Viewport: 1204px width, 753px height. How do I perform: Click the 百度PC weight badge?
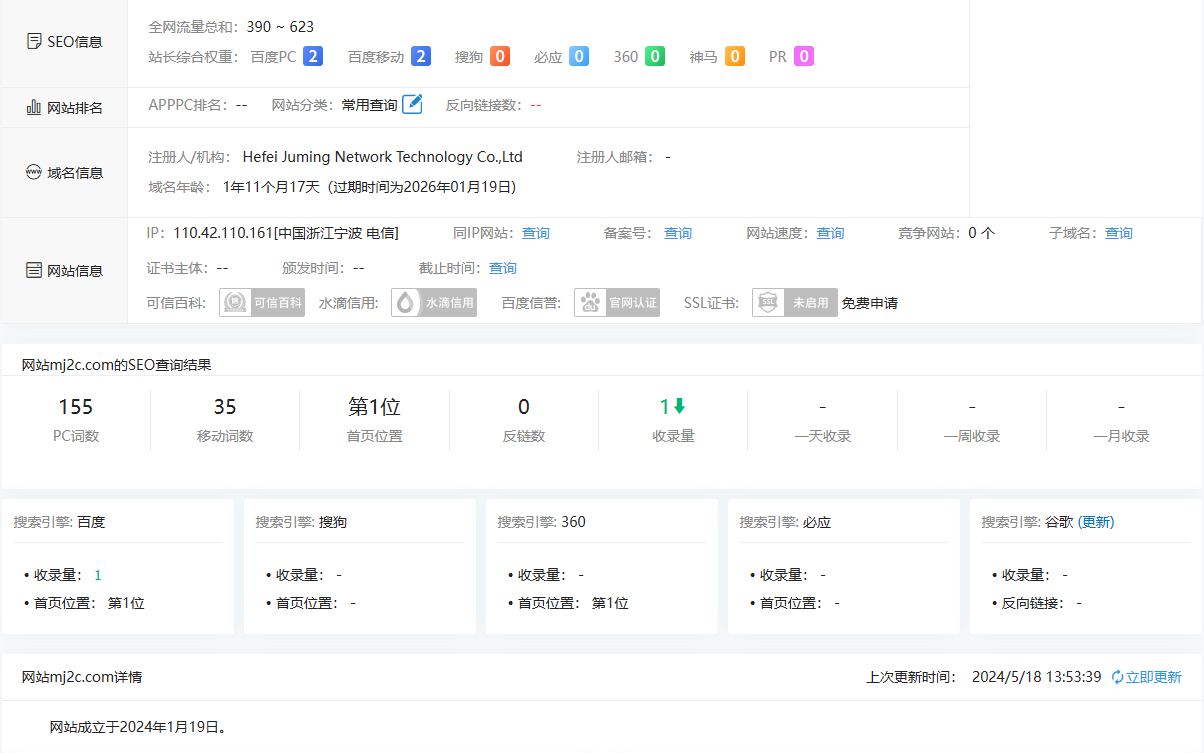coord(313,57)
